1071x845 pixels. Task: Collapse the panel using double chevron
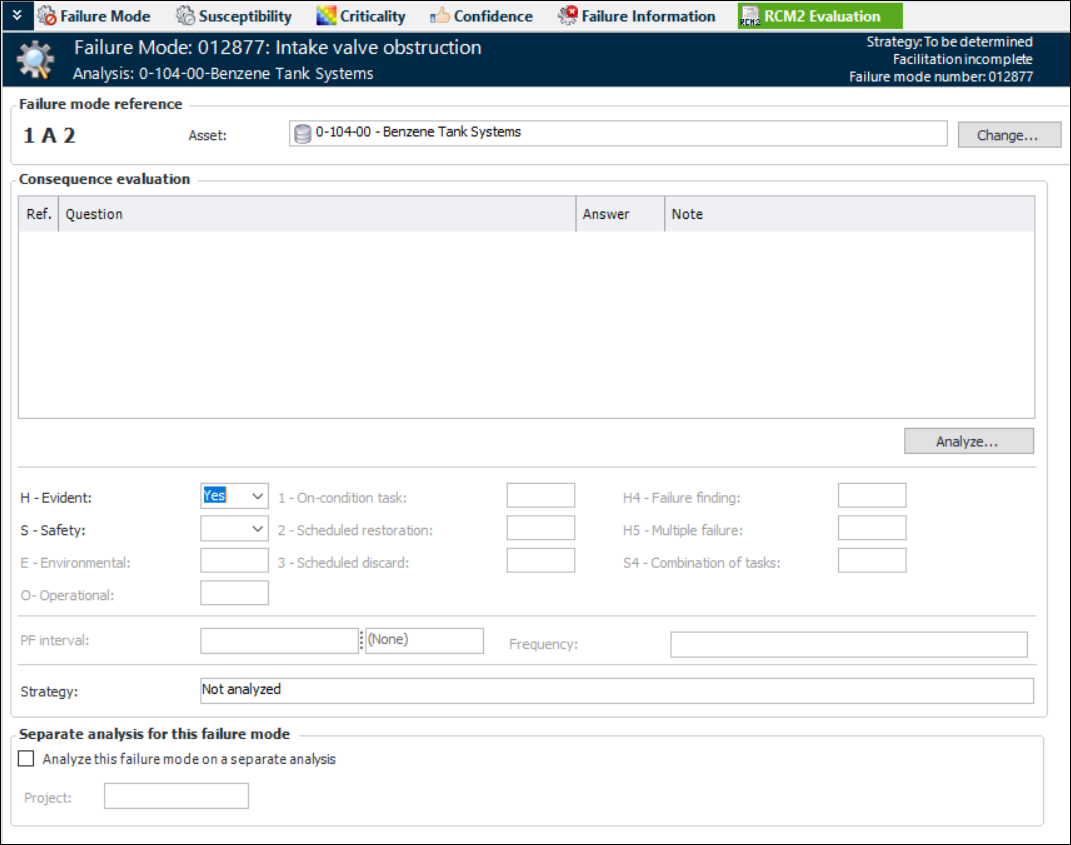tap(17, 16)
